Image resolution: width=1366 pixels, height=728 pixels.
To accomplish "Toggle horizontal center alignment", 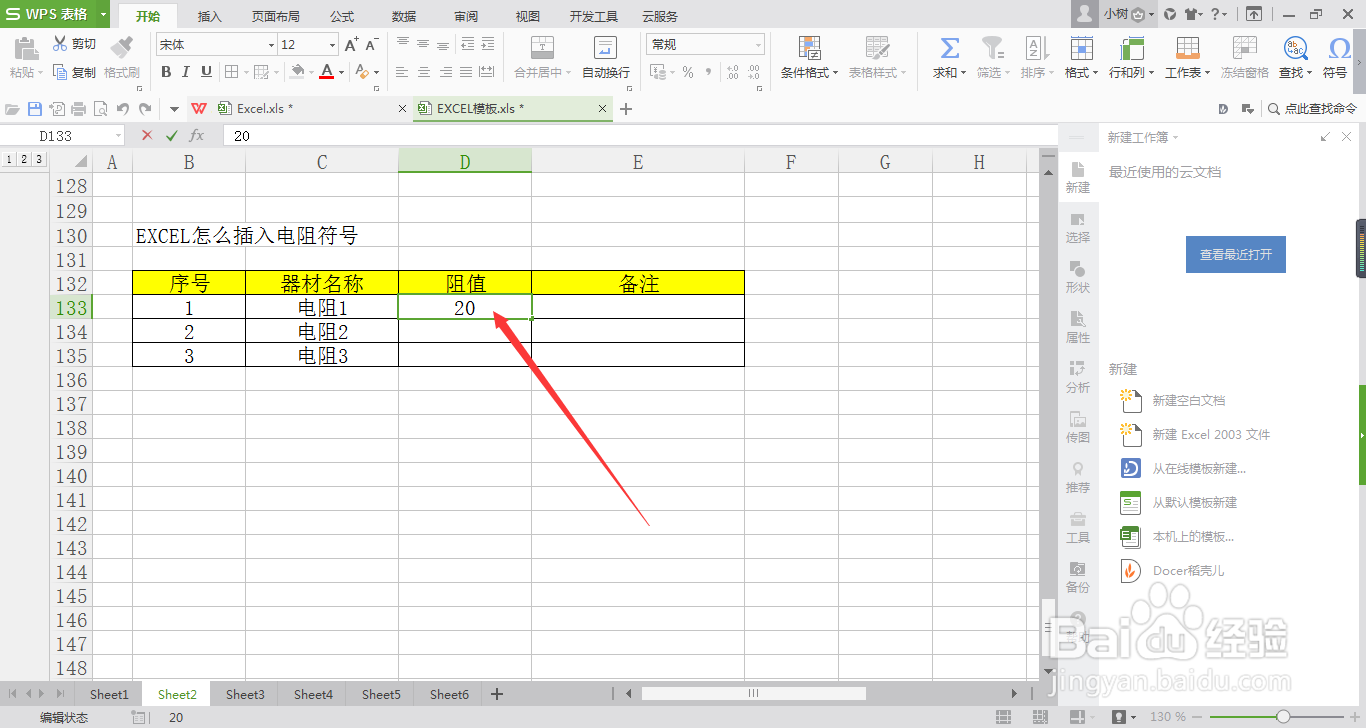I will coord(423,72).
